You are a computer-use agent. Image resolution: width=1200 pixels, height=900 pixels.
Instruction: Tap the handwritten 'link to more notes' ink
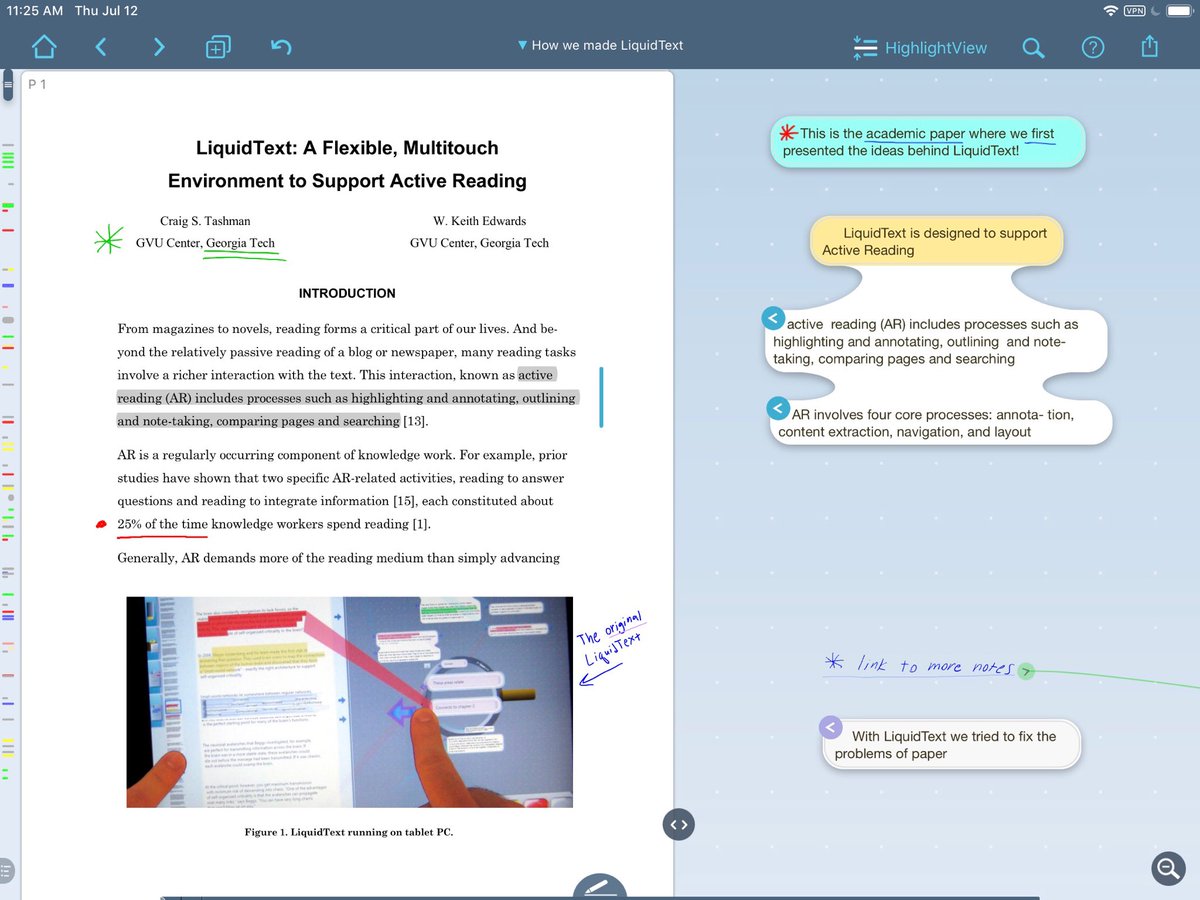[x=920, y=665]
